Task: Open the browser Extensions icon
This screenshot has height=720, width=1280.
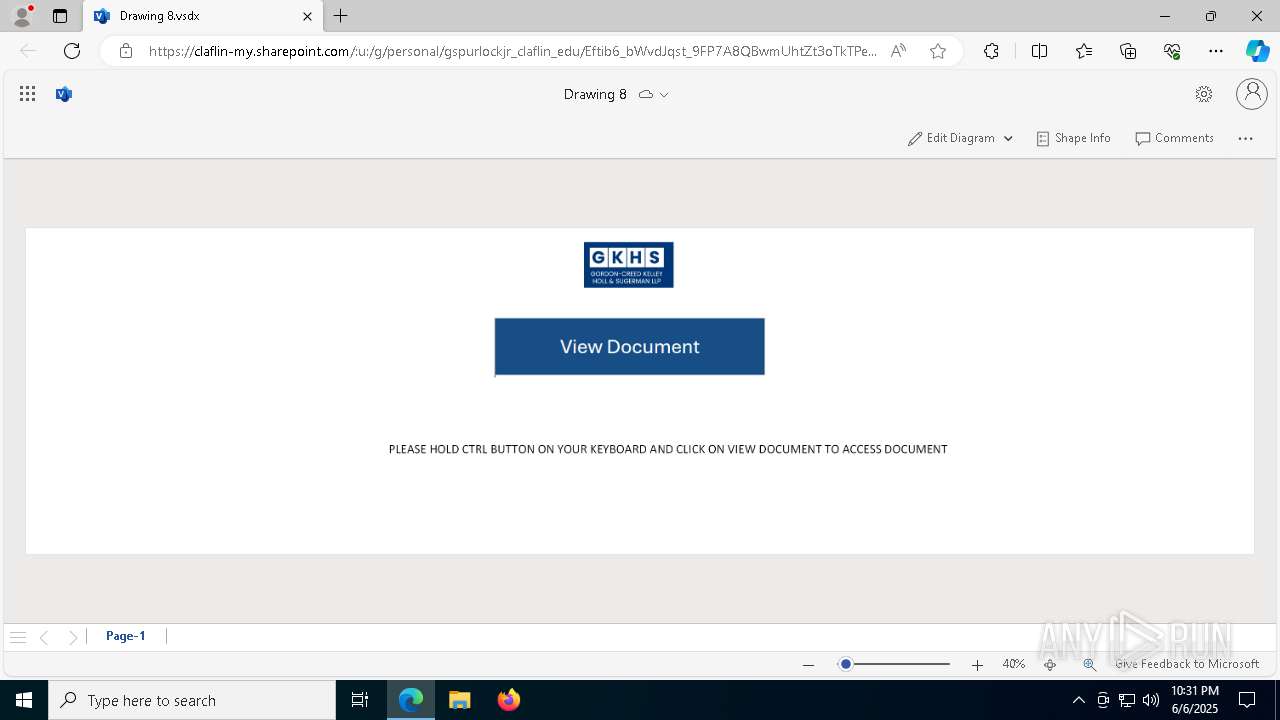Action: tap(991, 51)
